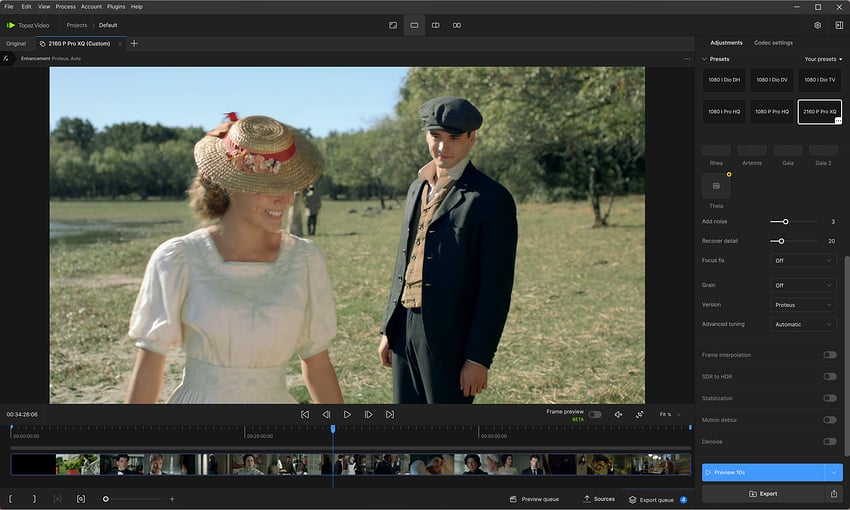Enable SDR to HDR
Viewport: 850px width, 510px height.
[829, 376]
